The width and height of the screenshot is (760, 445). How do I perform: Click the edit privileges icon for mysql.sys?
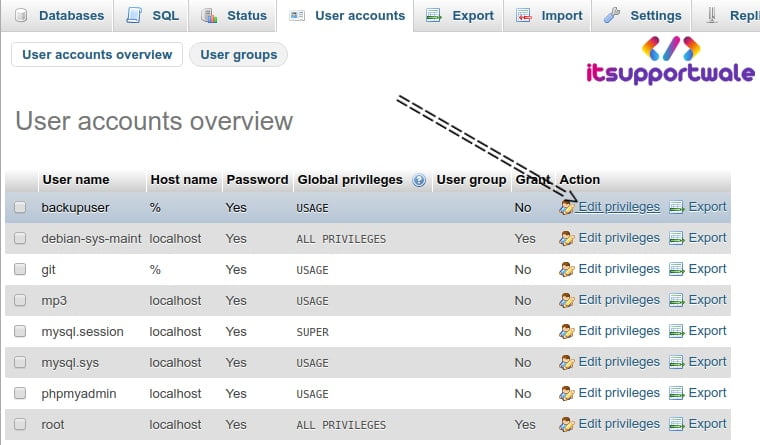coord(566,363)
